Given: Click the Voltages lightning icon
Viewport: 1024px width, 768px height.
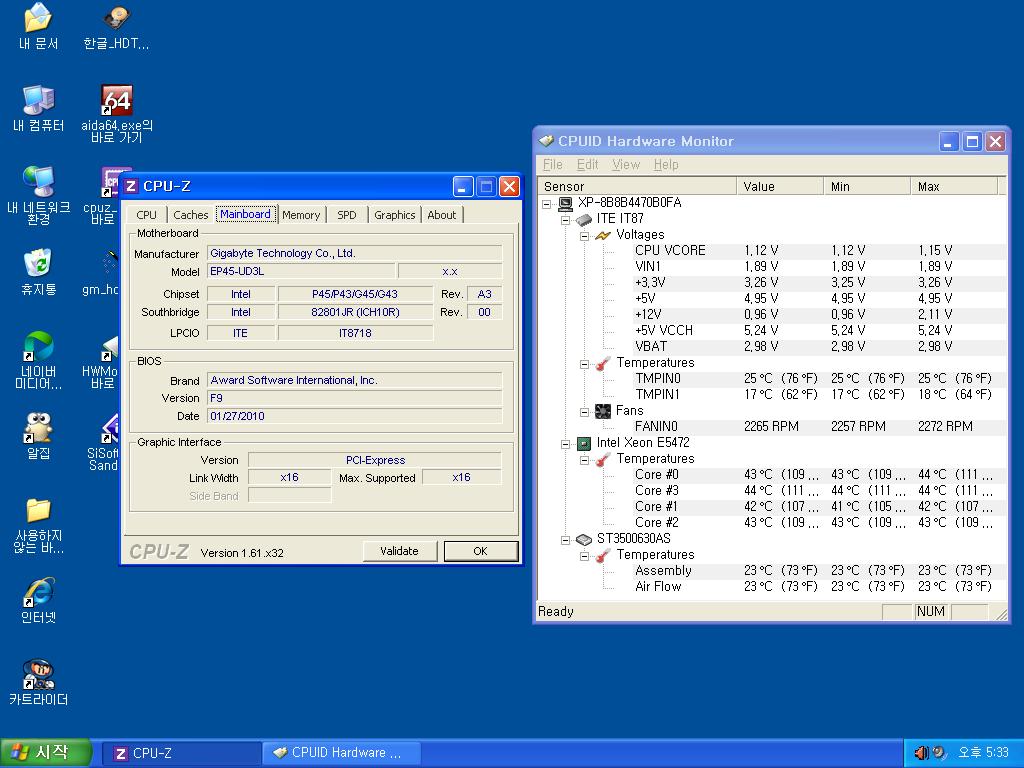Looking at the screenshot, I should click(x=602, y=235).
